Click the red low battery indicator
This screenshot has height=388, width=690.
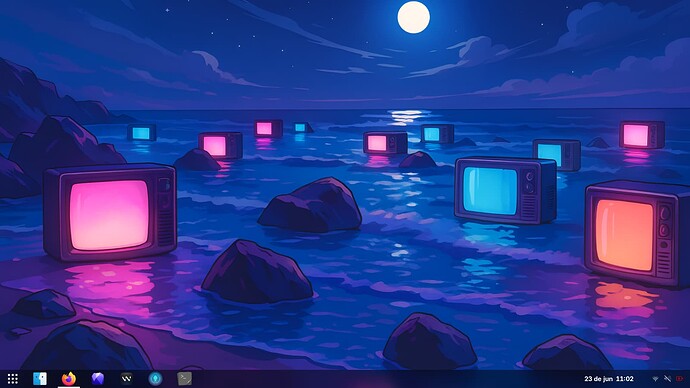pyautogui.click(x=680, y=379)
